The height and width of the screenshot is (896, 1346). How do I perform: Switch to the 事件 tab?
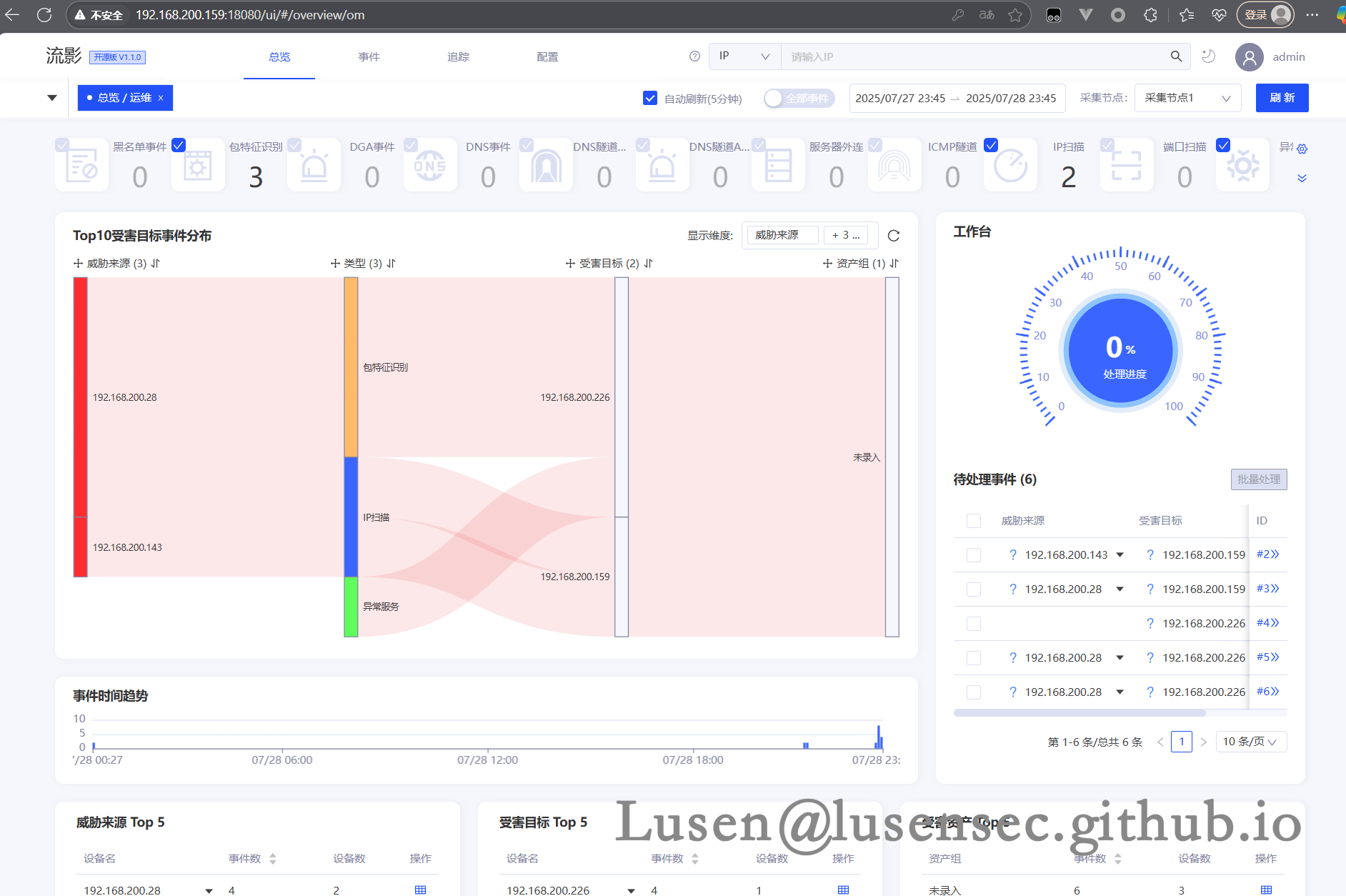(369, 57)
